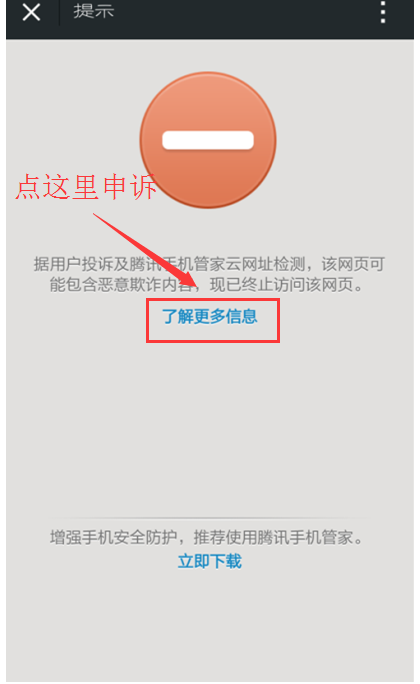Image resolution: width=420 pixels, height=684 pixels.
Task: Click the orange blocked-access warning icon
Action: tap(208, 140)
